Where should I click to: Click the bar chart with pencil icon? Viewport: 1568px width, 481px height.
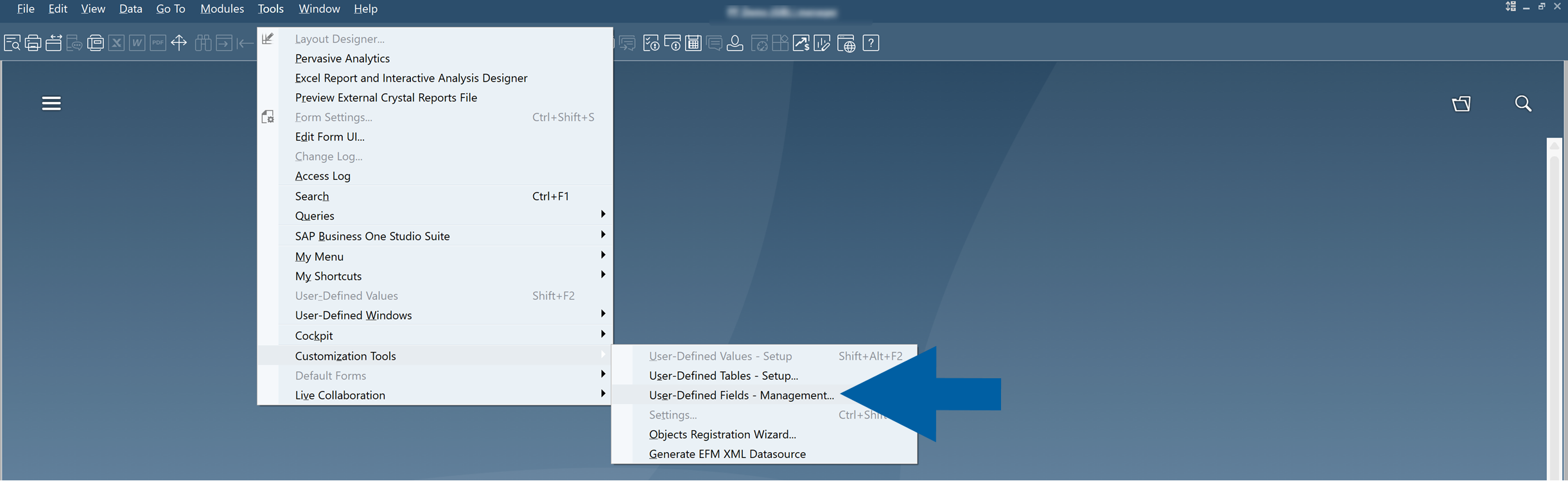coord(822,43)
